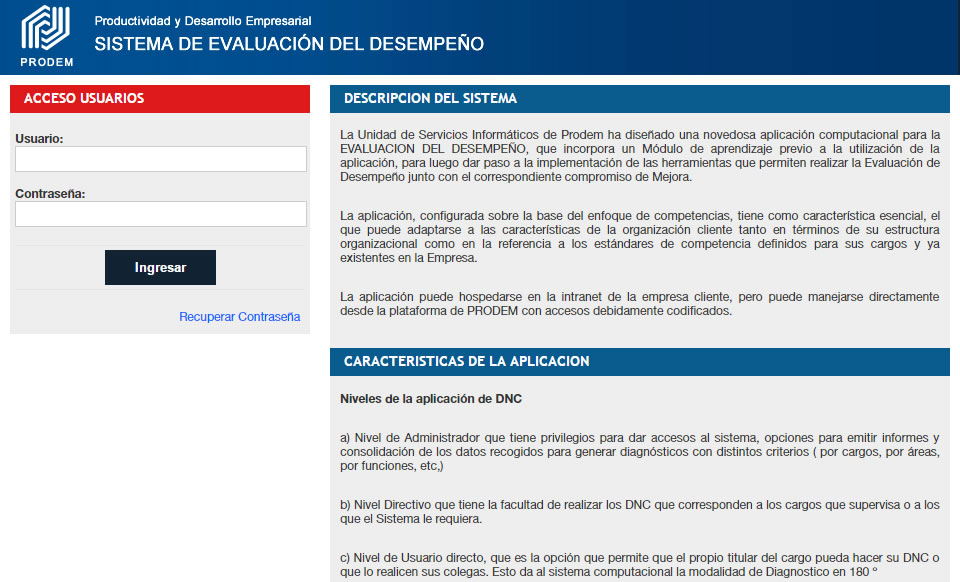Click the Nivel de Administrador paragraph

pyautogui.click(x=639, y=452)
